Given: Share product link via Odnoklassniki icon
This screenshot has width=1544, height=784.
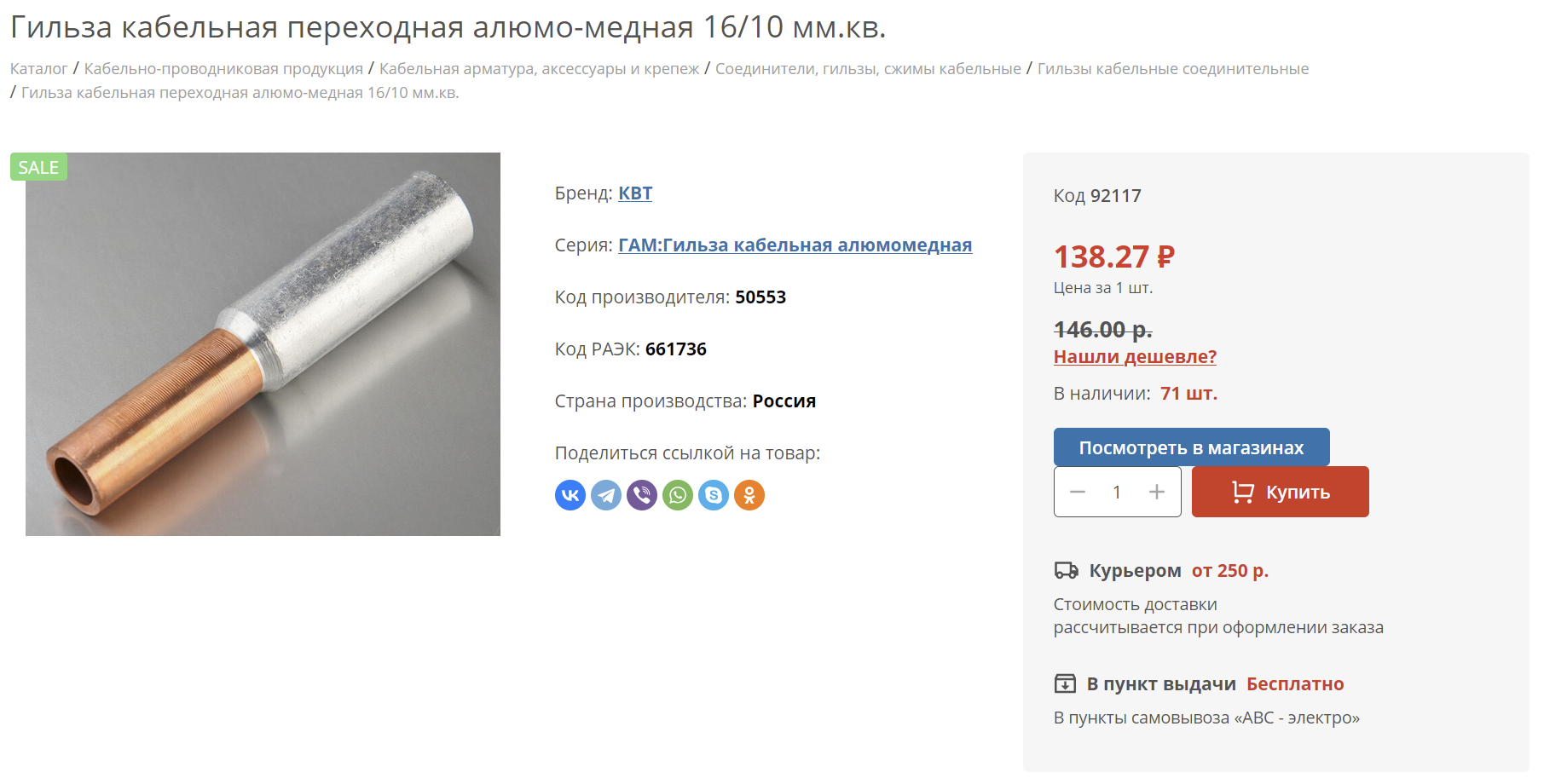Looking at the screenshot, I should (749, 495).
